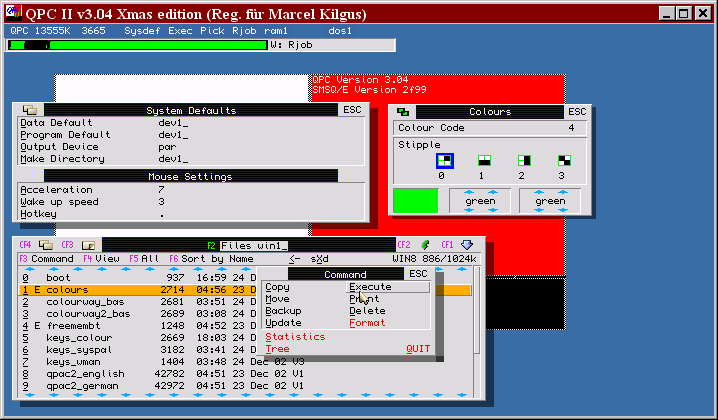Select stipple pattern 0
The width and height of the screenshot is (718, 420).
coord(446,160)
